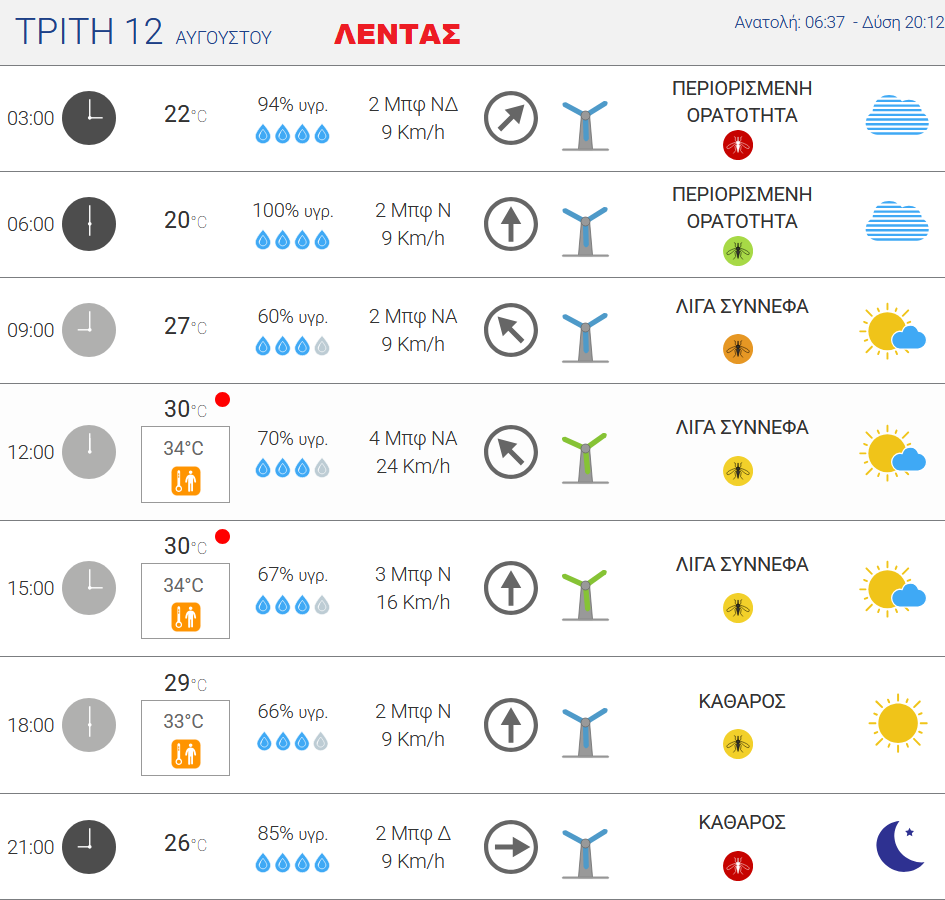Viewport: 945px width, 900px height.
Task: Click the ΛΕΝΤΑΣ location title
Action: pos(397,34)
